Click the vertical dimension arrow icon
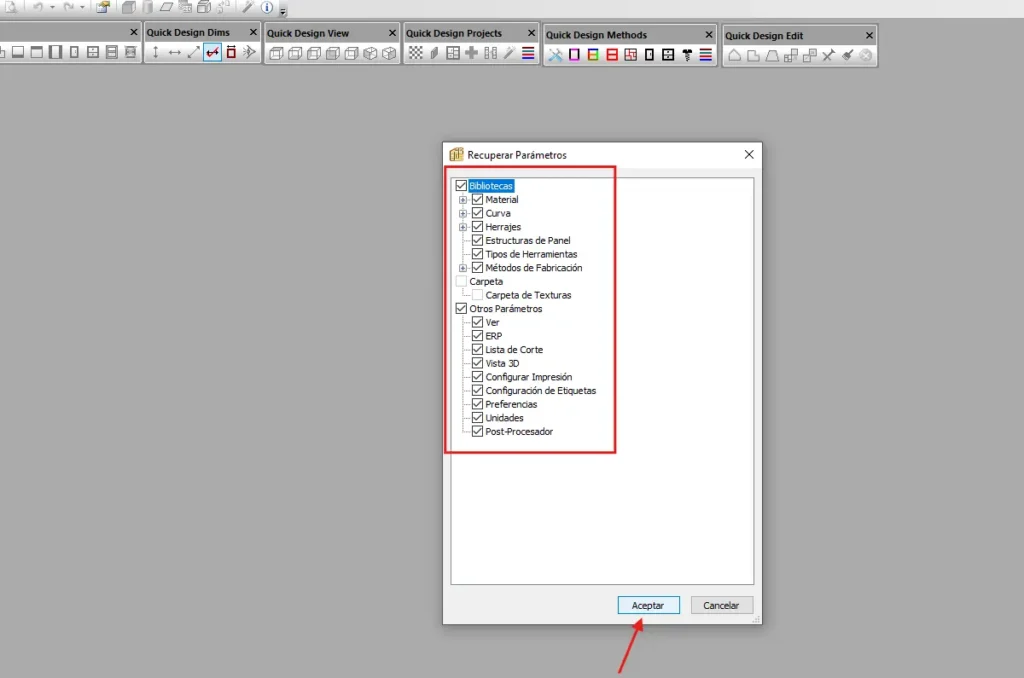This screenshot has width=1024, height=678. (x=155, y=53)
